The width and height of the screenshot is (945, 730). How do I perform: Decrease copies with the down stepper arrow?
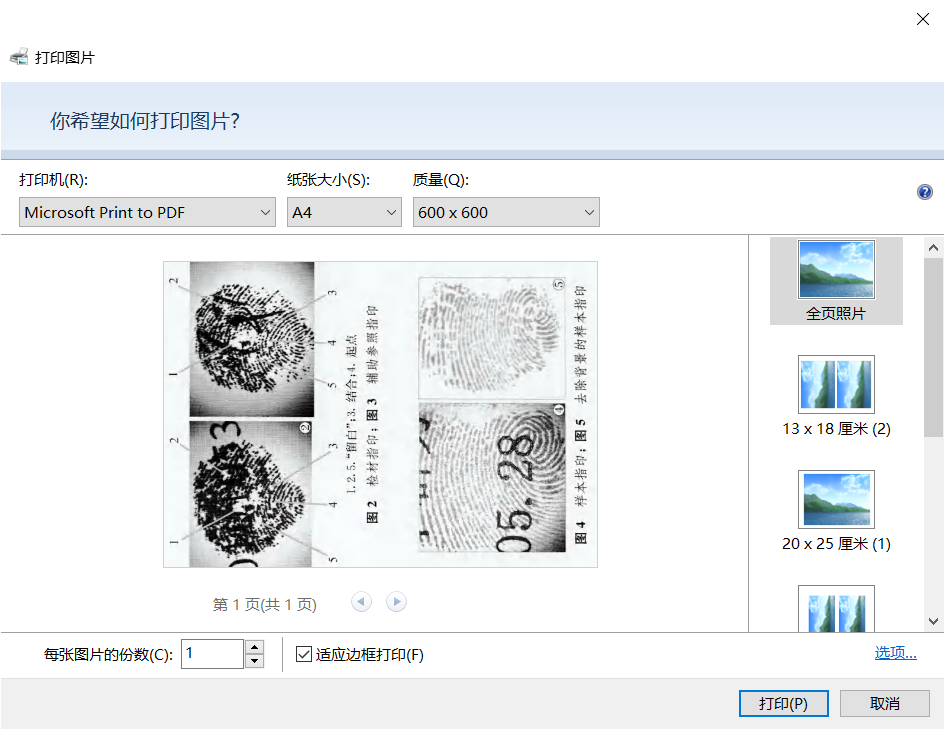tap(253, 660)
